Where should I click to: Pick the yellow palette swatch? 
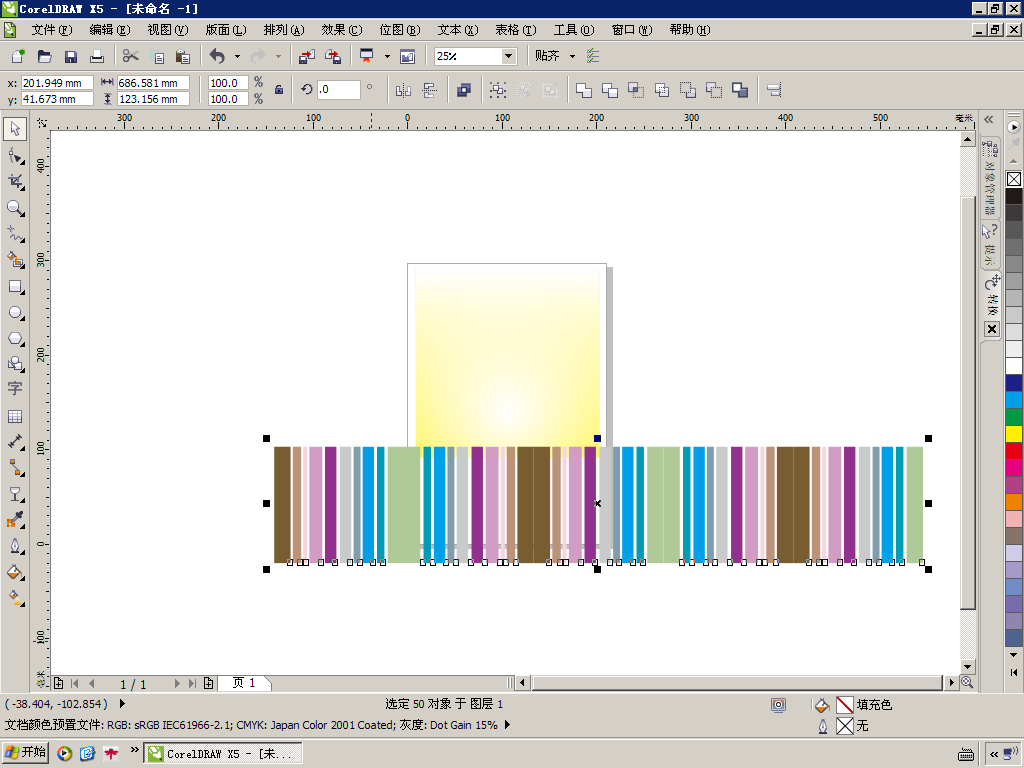click(x=1014, y=434)
